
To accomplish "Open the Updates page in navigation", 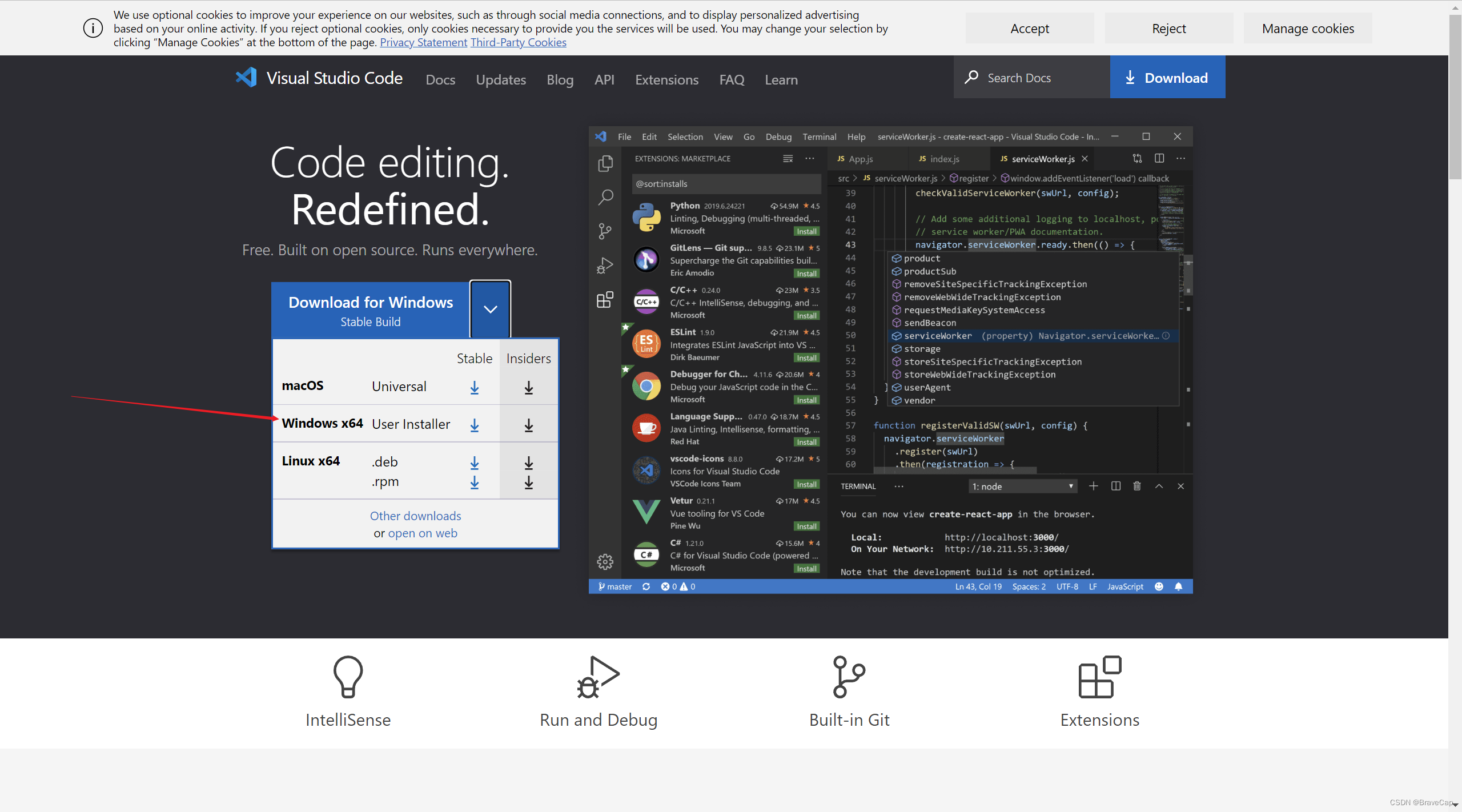I will (x=501, y=79).
